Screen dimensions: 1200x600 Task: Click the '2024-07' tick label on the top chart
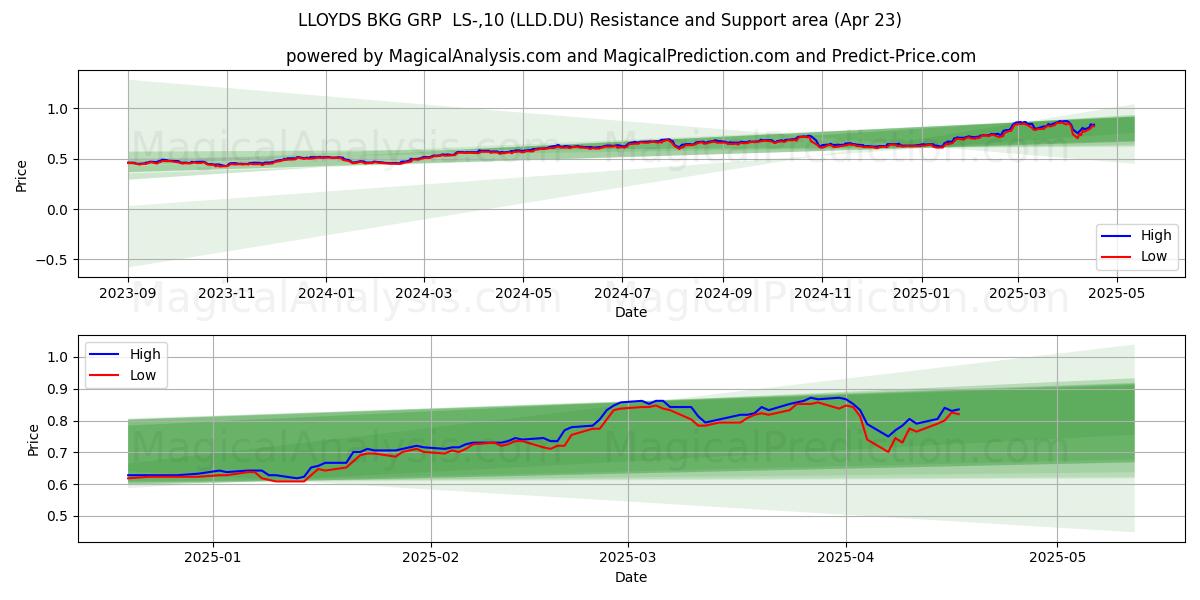622,294
